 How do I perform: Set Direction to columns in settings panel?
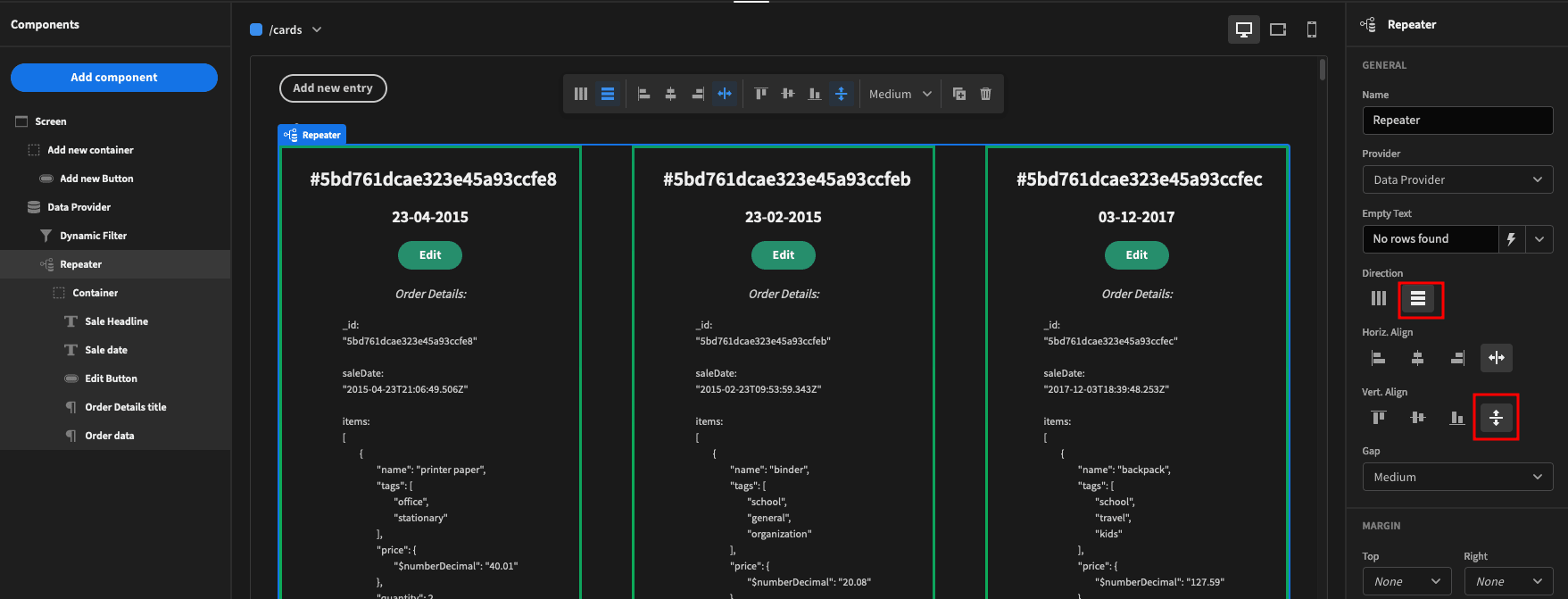[x=1379, y=298]
